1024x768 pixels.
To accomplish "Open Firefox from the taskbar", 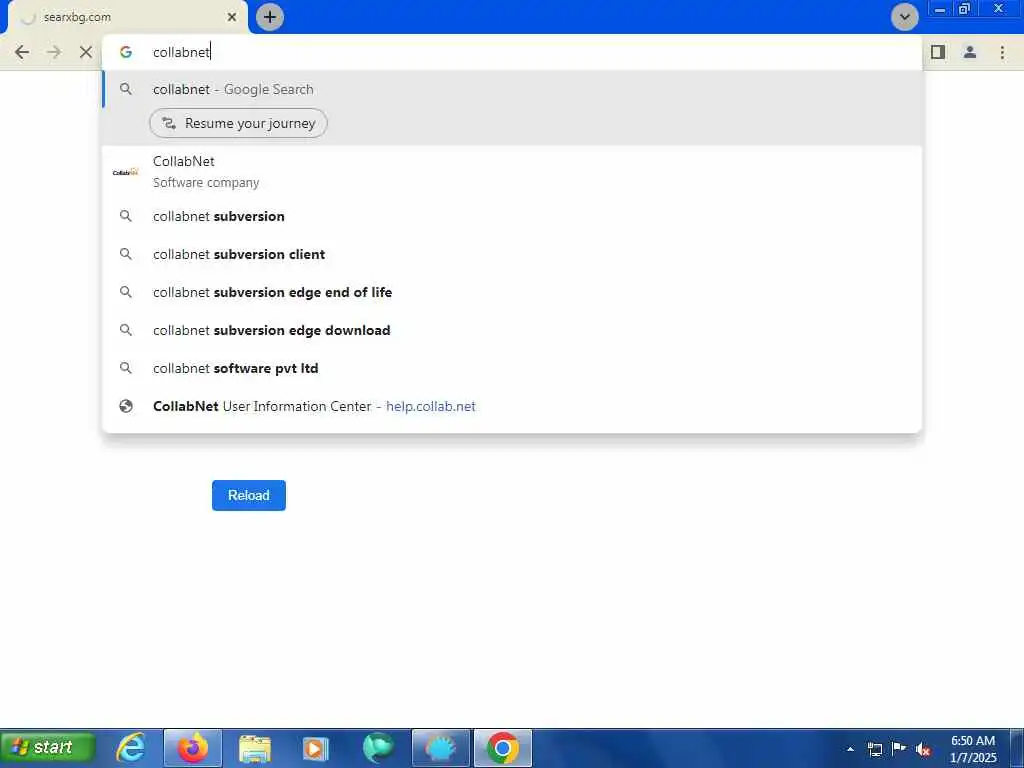I will tap(193, 748).
